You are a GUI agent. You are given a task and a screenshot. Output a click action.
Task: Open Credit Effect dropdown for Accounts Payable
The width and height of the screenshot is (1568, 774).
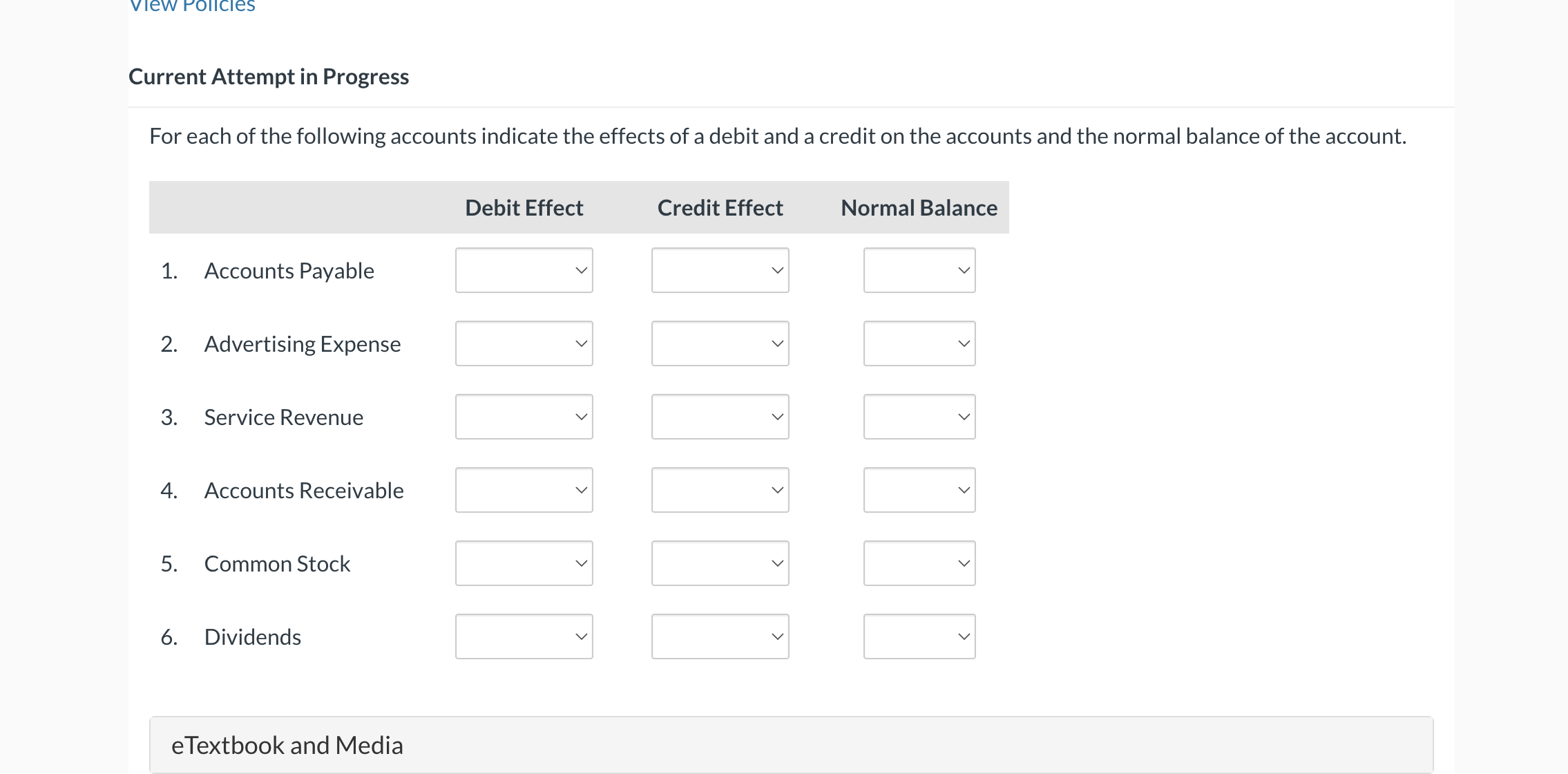(720, 270)
